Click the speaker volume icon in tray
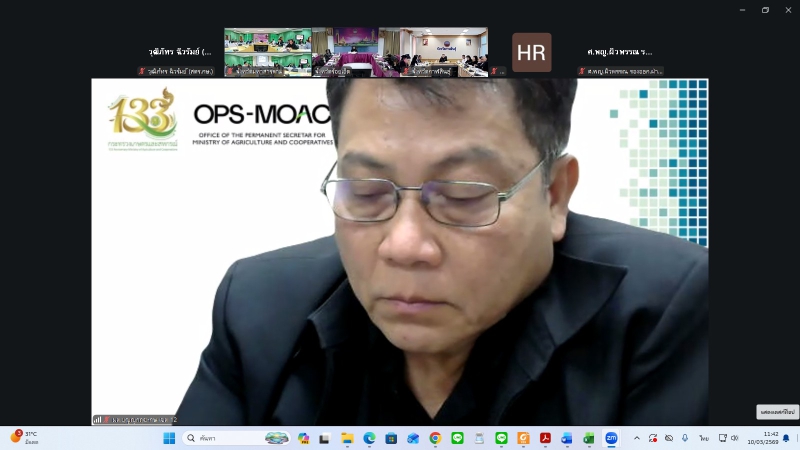The height and width of the screenshot is (450, 800). pos(735,438)
